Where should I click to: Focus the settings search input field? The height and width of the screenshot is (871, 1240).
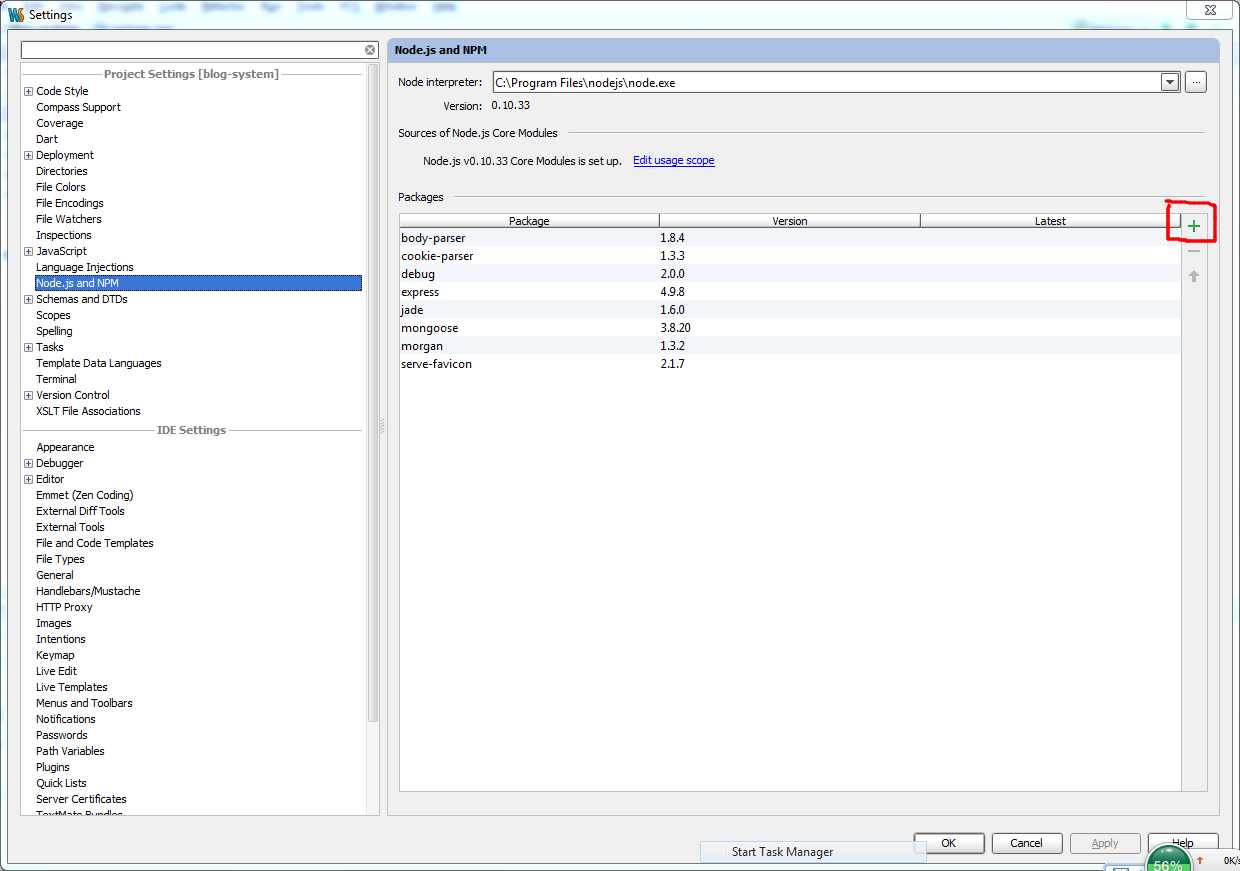(192, 50)
